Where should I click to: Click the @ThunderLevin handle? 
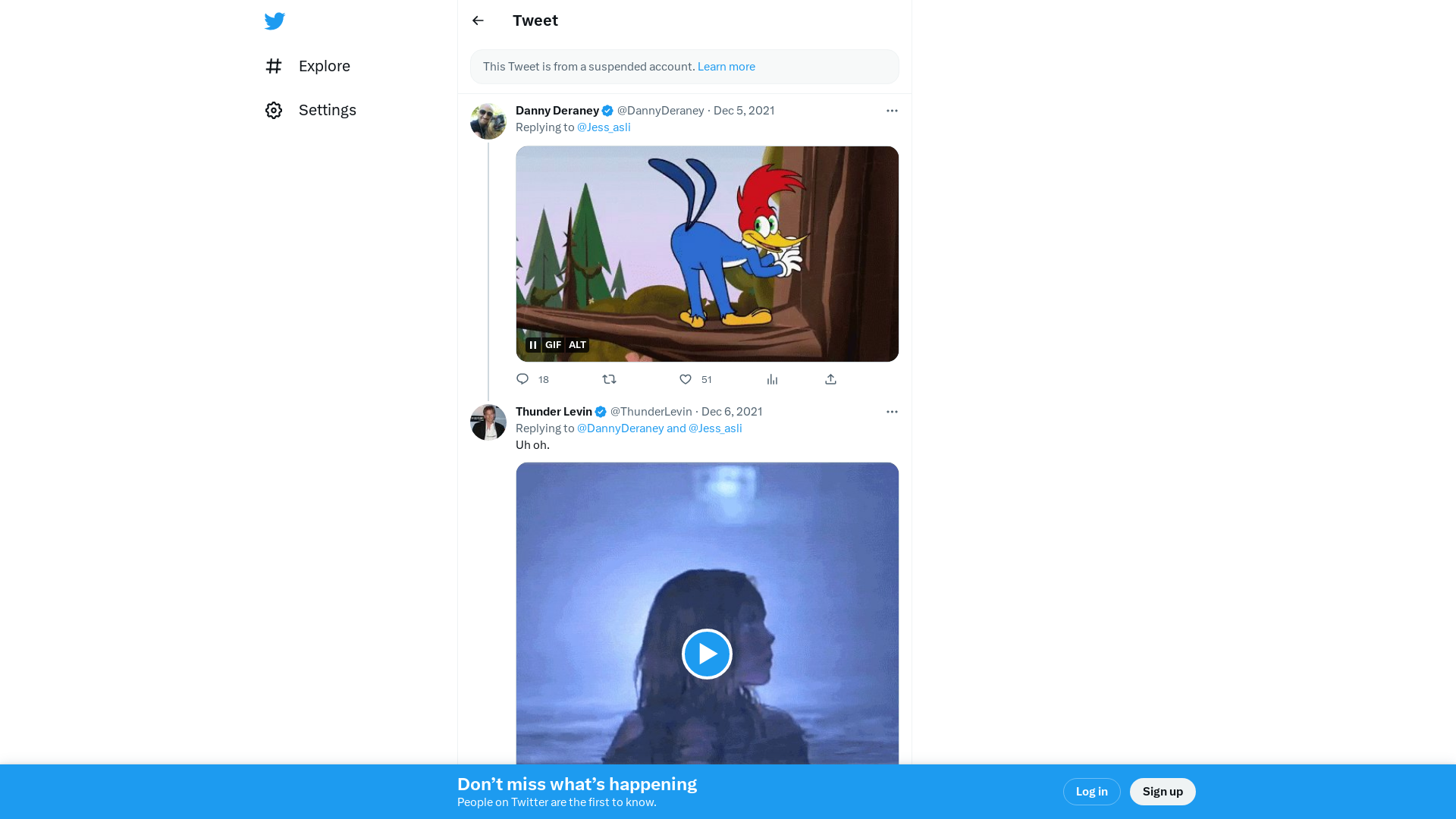point(651,412)
